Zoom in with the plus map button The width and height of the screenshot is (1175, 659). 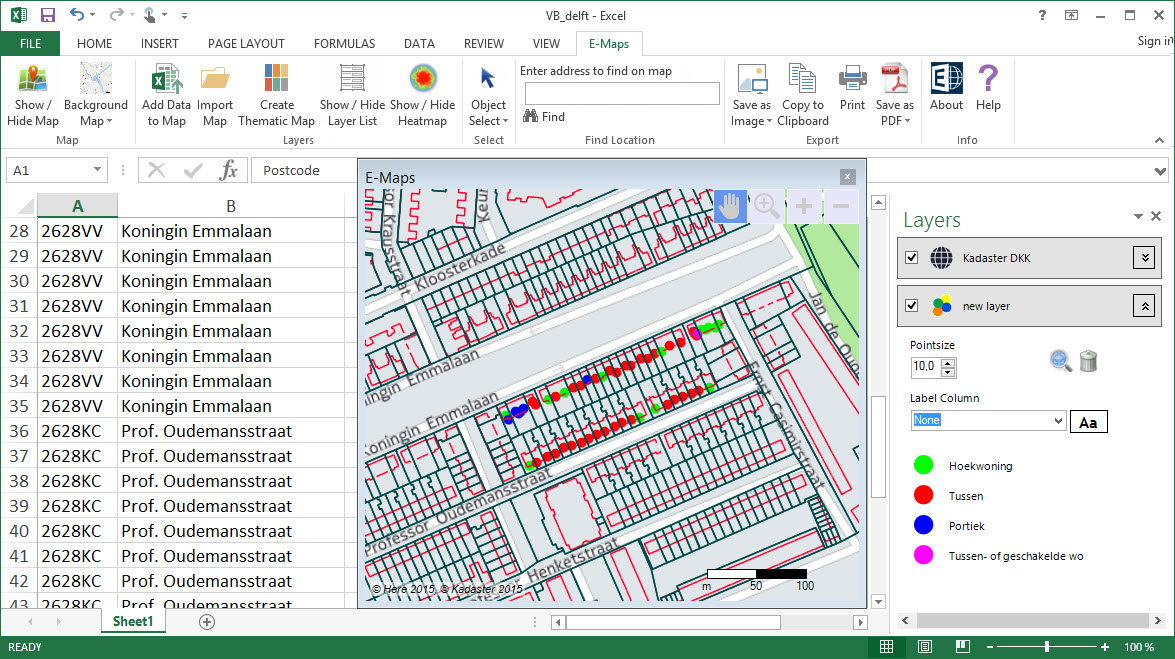point(803,205)
